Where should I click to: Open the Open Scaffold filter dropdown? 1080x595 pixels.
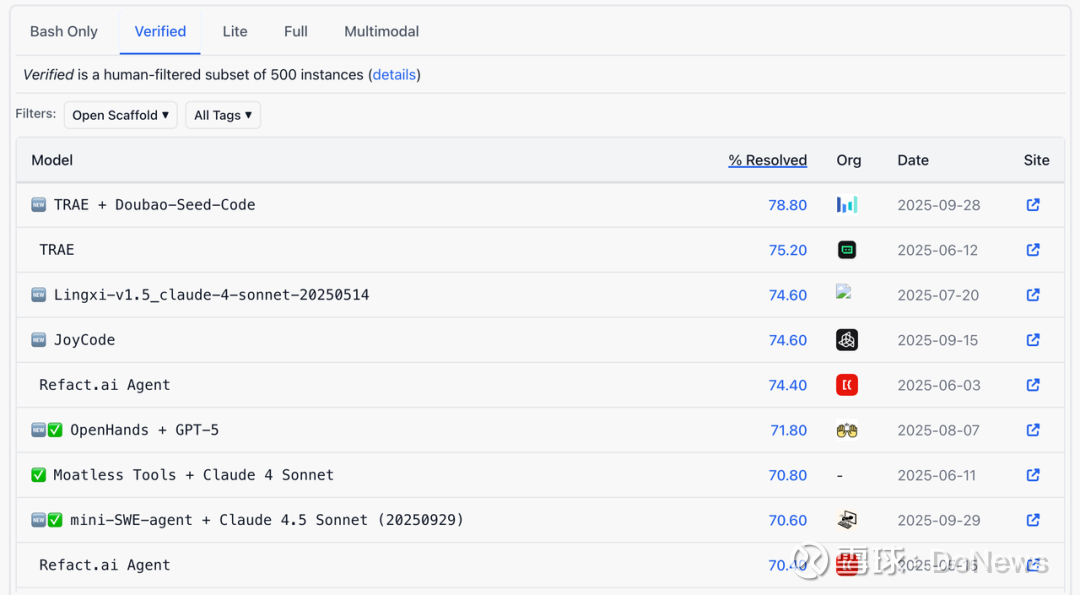click(121, 115)
